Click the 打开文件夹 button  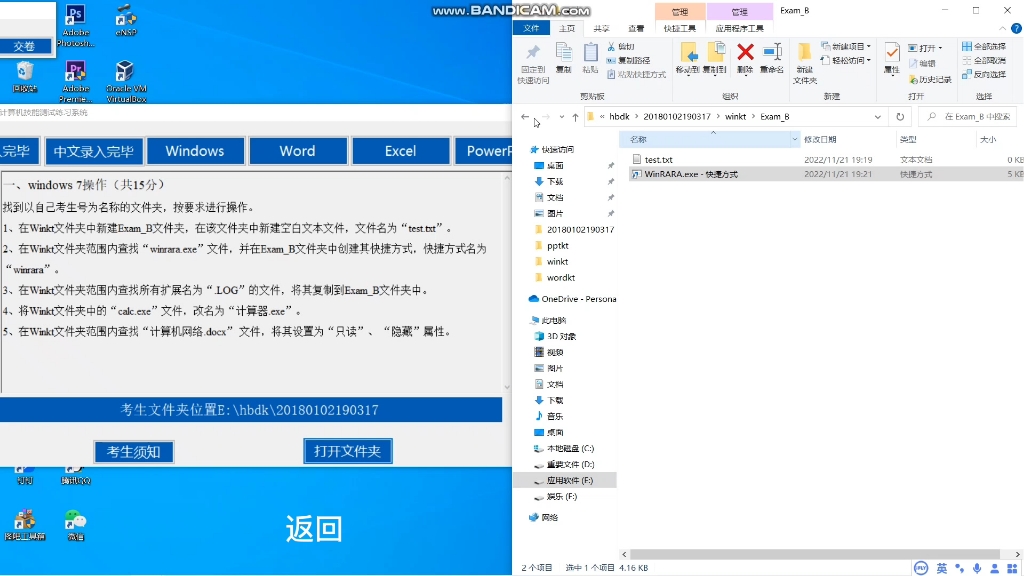(347, 450)
